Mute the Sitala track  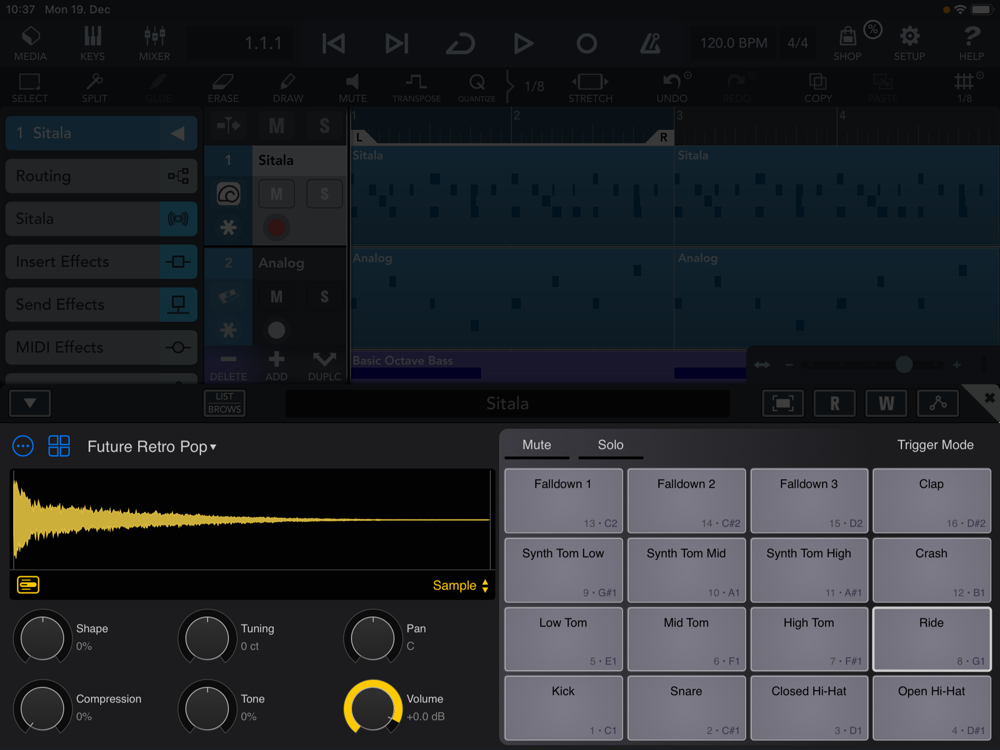276,194
